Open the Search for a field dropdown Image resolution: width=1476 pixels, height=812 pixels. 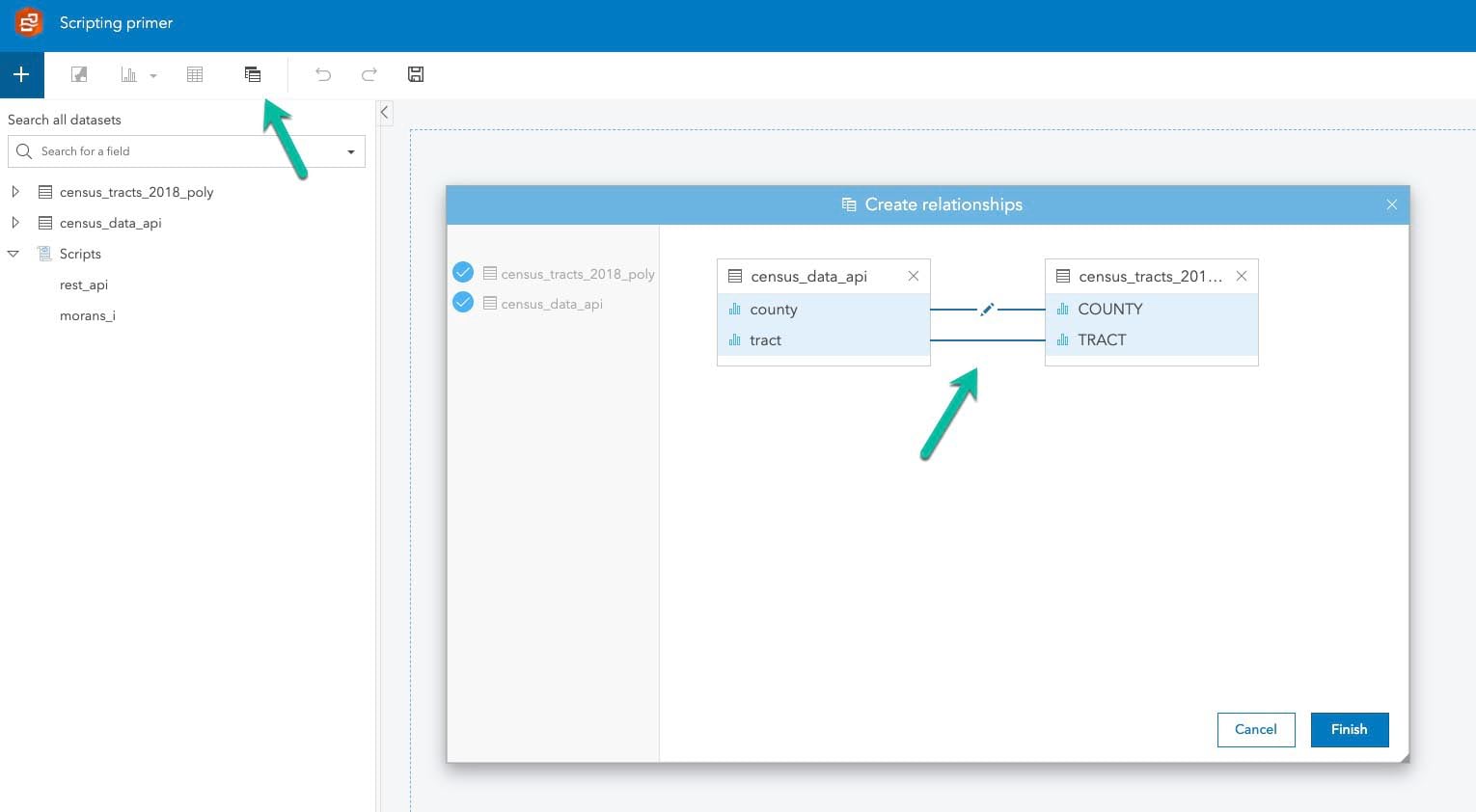click(x=351, y=151)
